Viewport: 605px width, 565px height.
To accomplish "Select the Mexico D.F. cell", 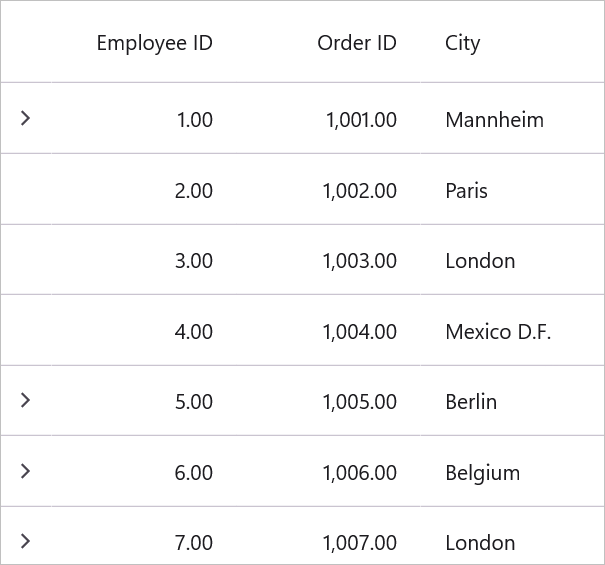I will [512, 330].
